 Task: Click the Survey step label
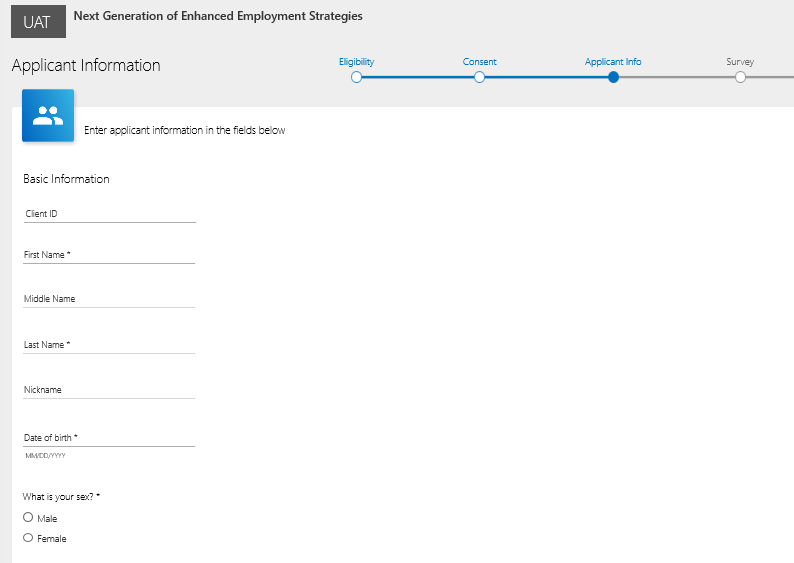tap(740, 62)
